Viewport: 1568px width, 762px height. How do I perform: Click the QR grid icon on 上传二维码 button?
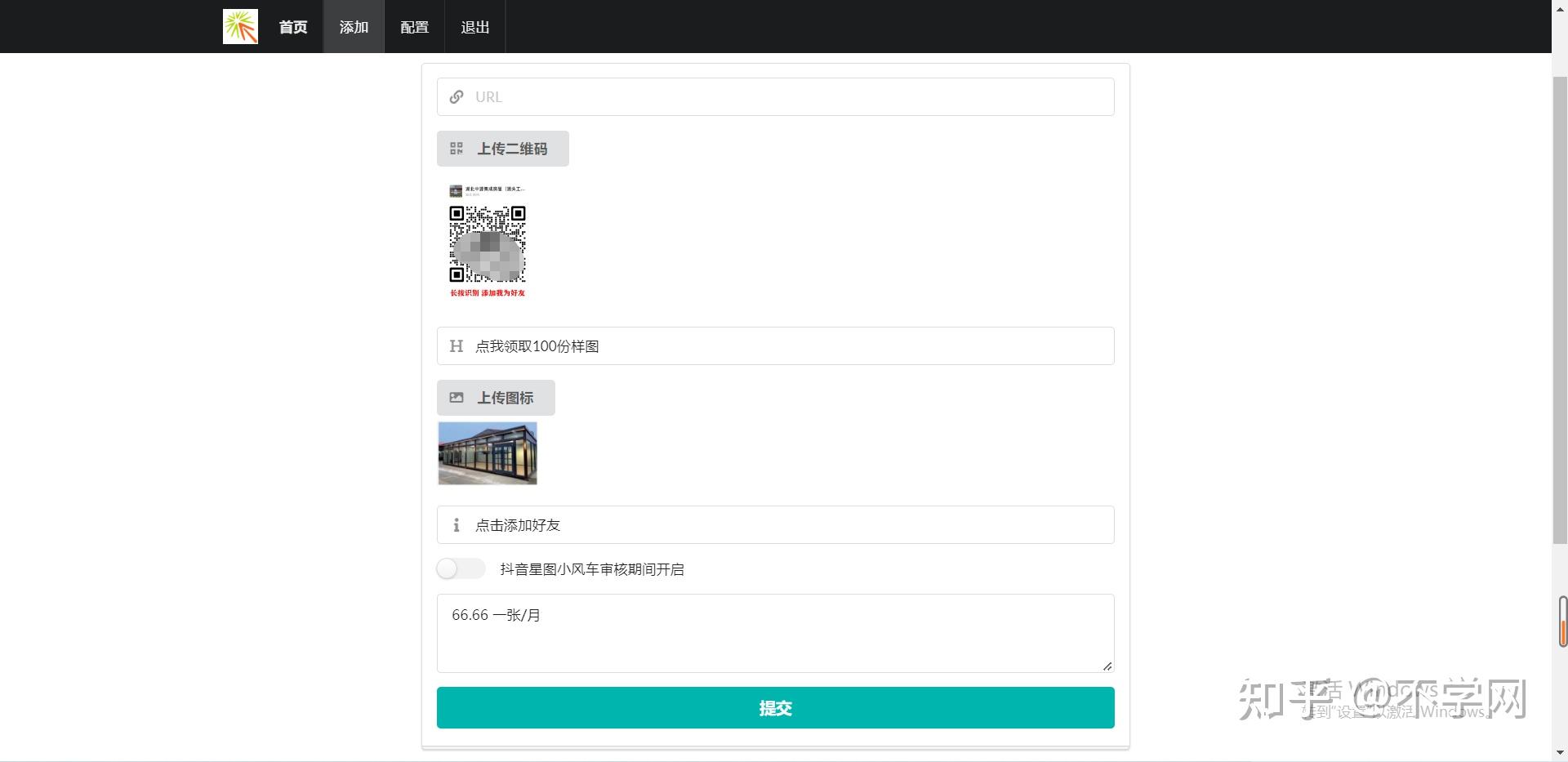[457, 148]
